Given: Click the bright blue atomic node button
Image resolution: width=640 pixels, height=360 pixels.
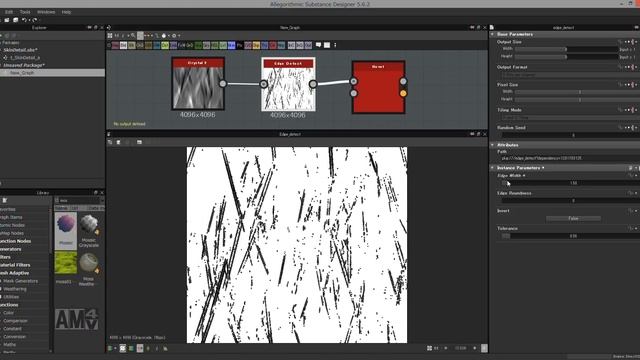Looking at the screenshot, I should pos(231,45).
